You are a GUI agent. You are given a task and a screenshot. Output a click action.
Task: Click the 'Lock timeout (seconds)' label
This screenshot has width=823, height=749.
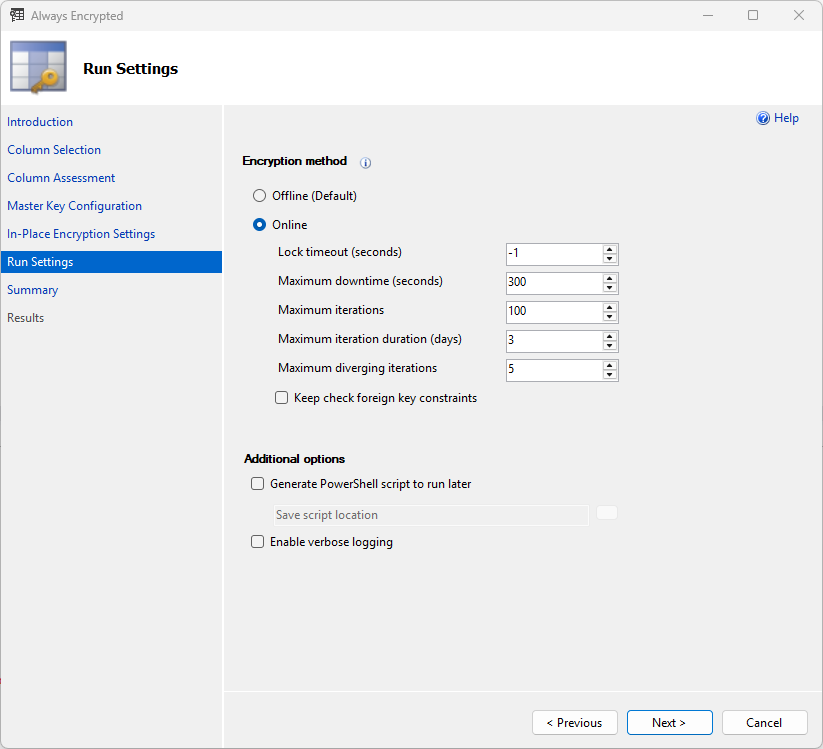pos(340,252)
